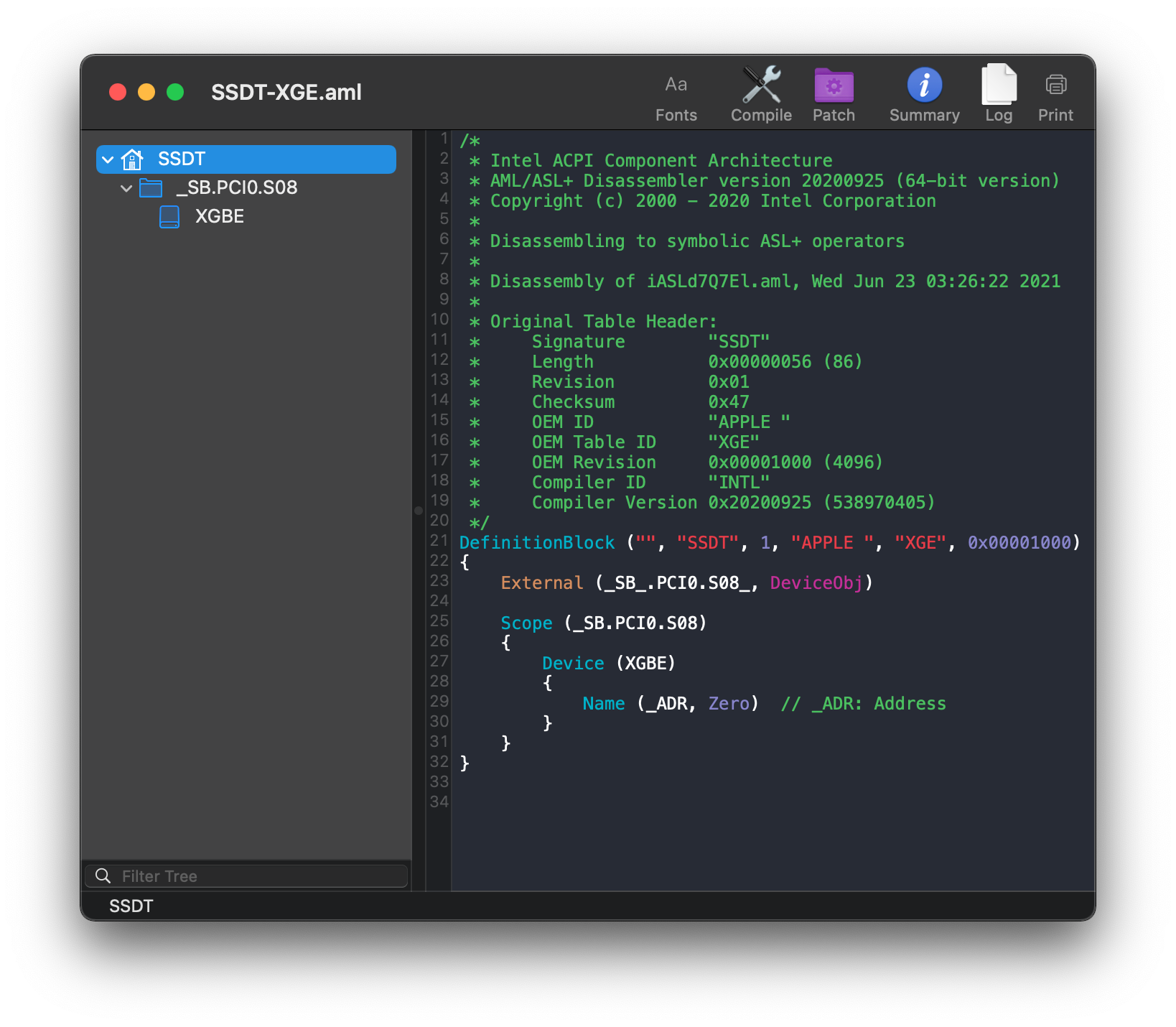Click the 0x00001000 value on line 21
Viewport: 1176px width, 1027px height.
tap(1019, 542)
